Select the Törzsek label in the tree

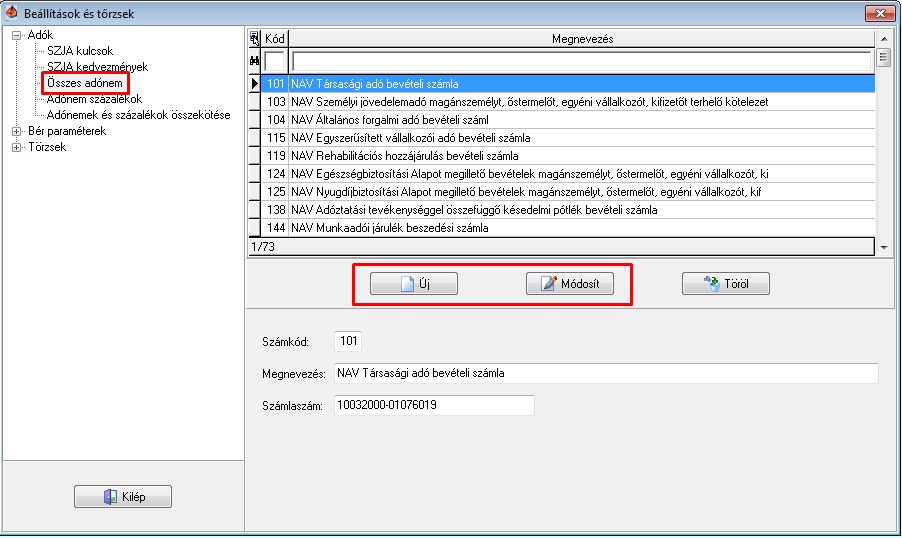(x=47, y=147)
